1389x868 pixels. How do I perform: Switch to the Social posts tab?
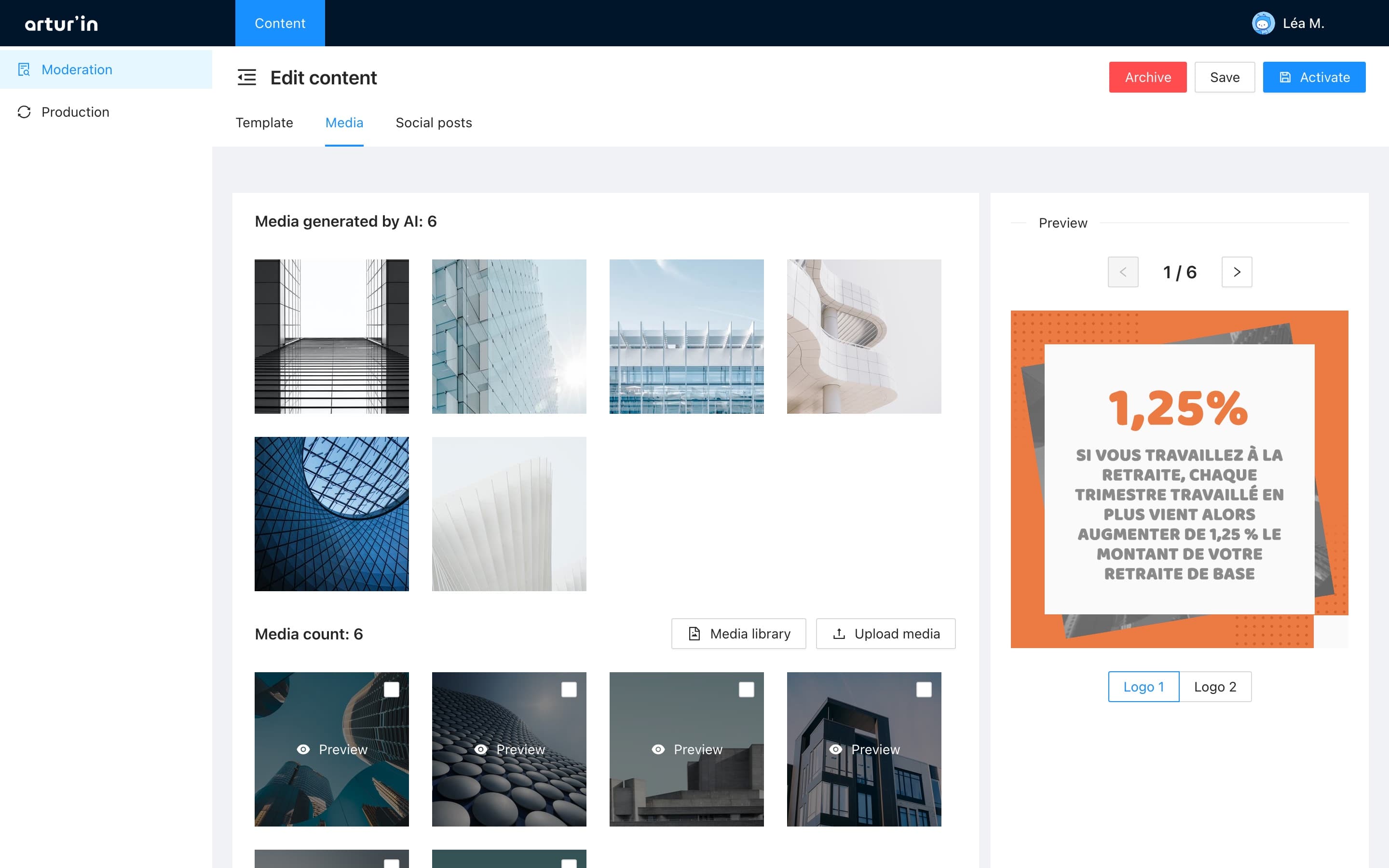coord(434,123)
